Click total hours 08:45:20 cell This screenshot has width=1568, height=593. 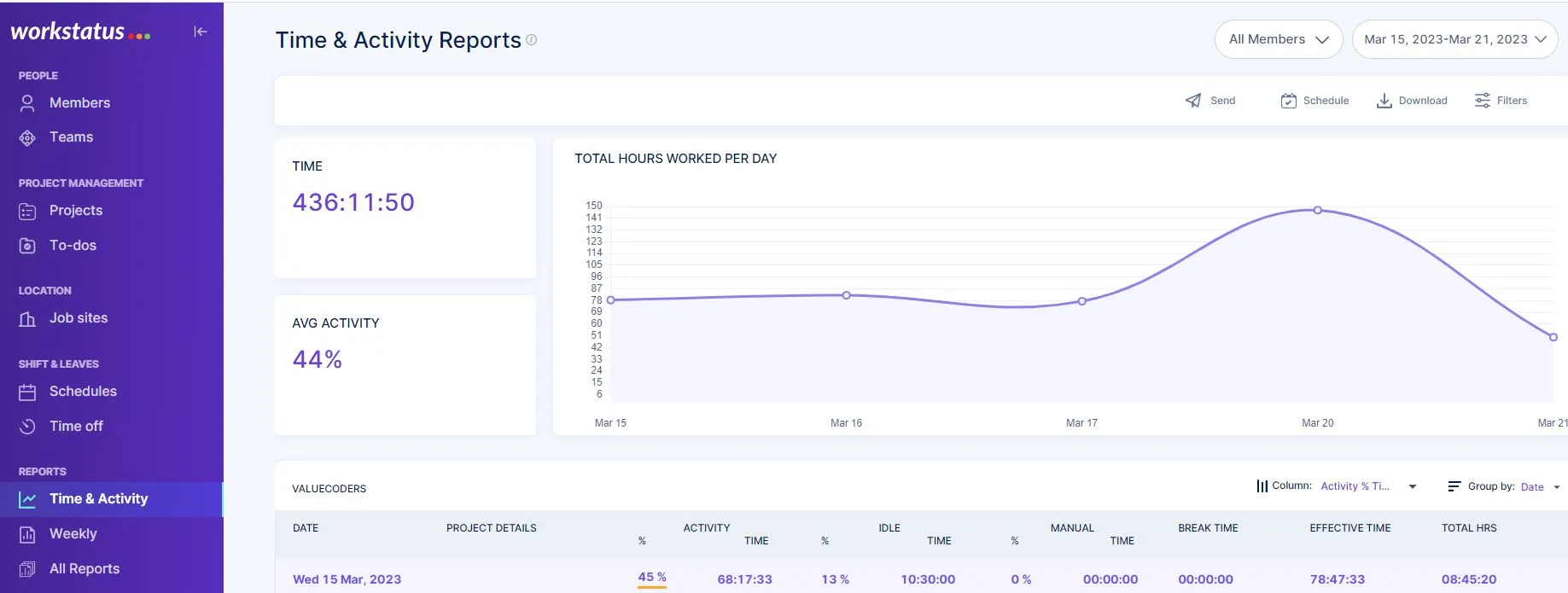pos(1469,579)
